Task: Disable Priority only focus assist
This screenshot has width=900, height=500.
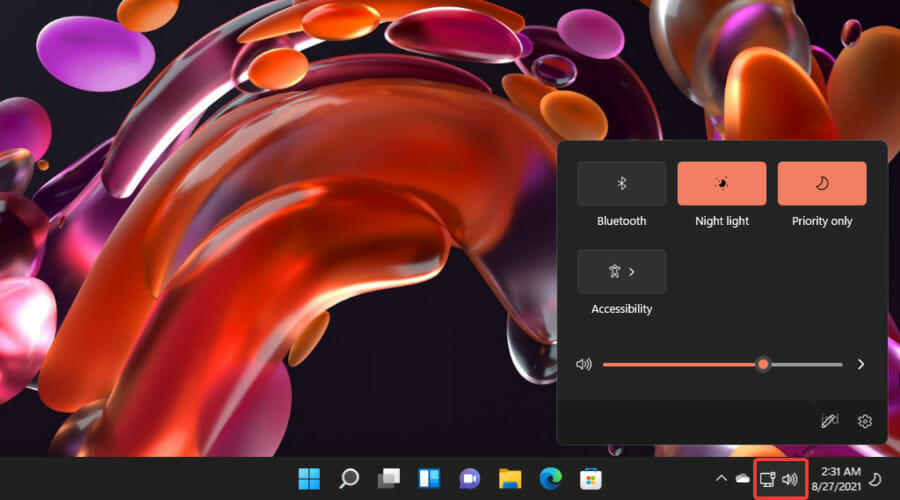Action: 822,184
